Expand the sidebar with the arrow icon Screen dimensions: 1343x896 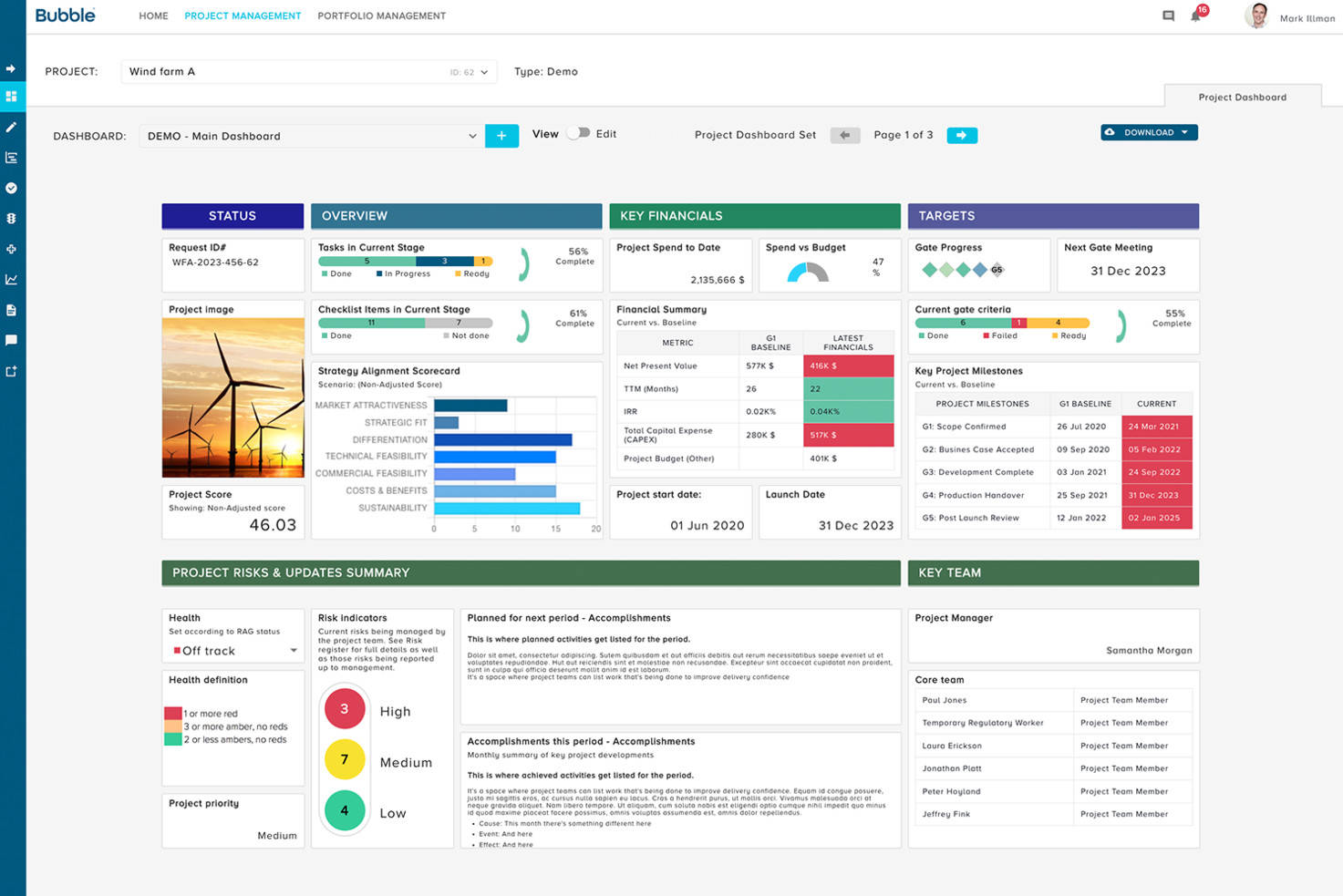pos(11,68)
